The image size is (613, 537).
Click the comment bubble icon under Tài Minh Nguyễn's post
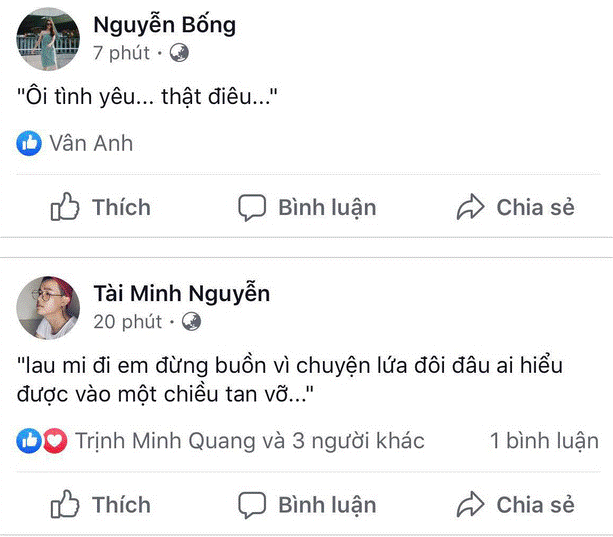pos(252,504)
